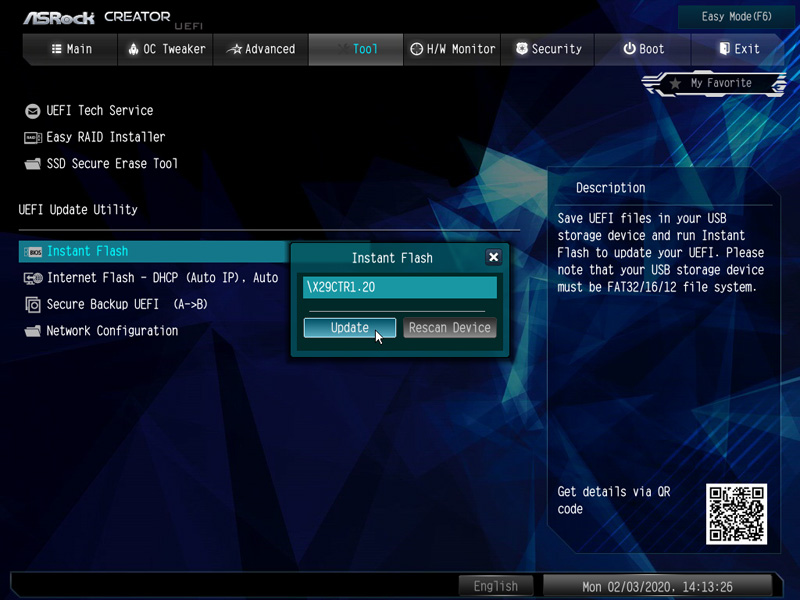Click the Instant Flash dialog title
Screen dimensions: 800x600
392,258
